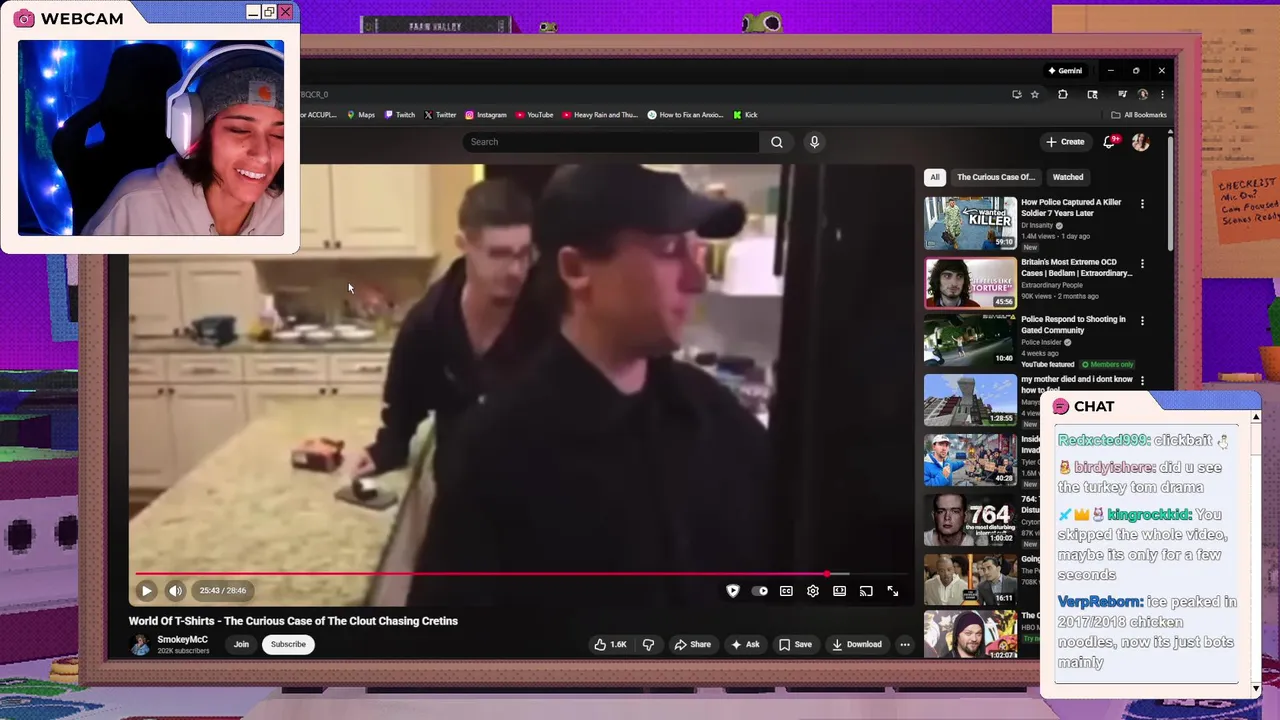Image resolution: width=1280 pixels, height=720 pixels.
Task: Download the video
Action: 857,644
